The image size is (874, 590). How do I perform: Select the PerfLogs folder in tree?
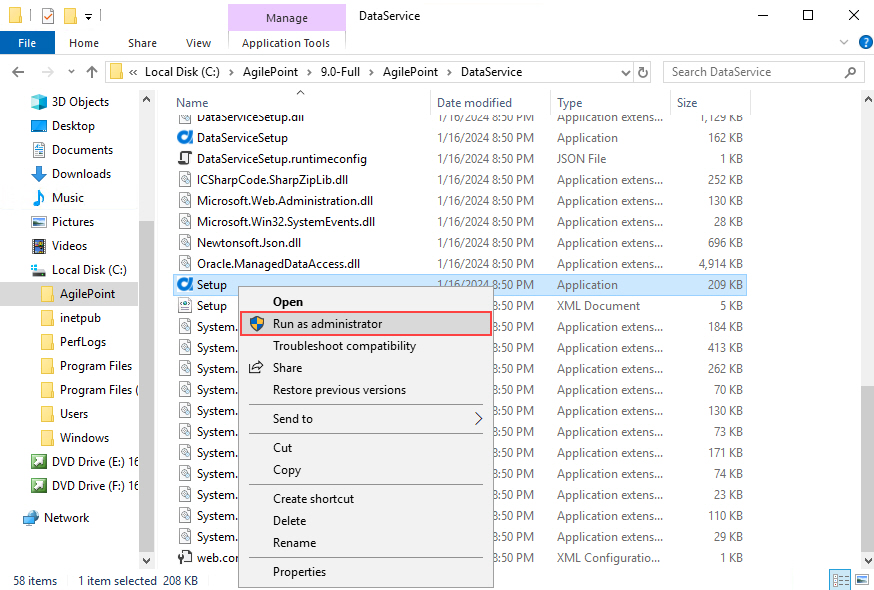pyautogui.click(x=82, y=342)
